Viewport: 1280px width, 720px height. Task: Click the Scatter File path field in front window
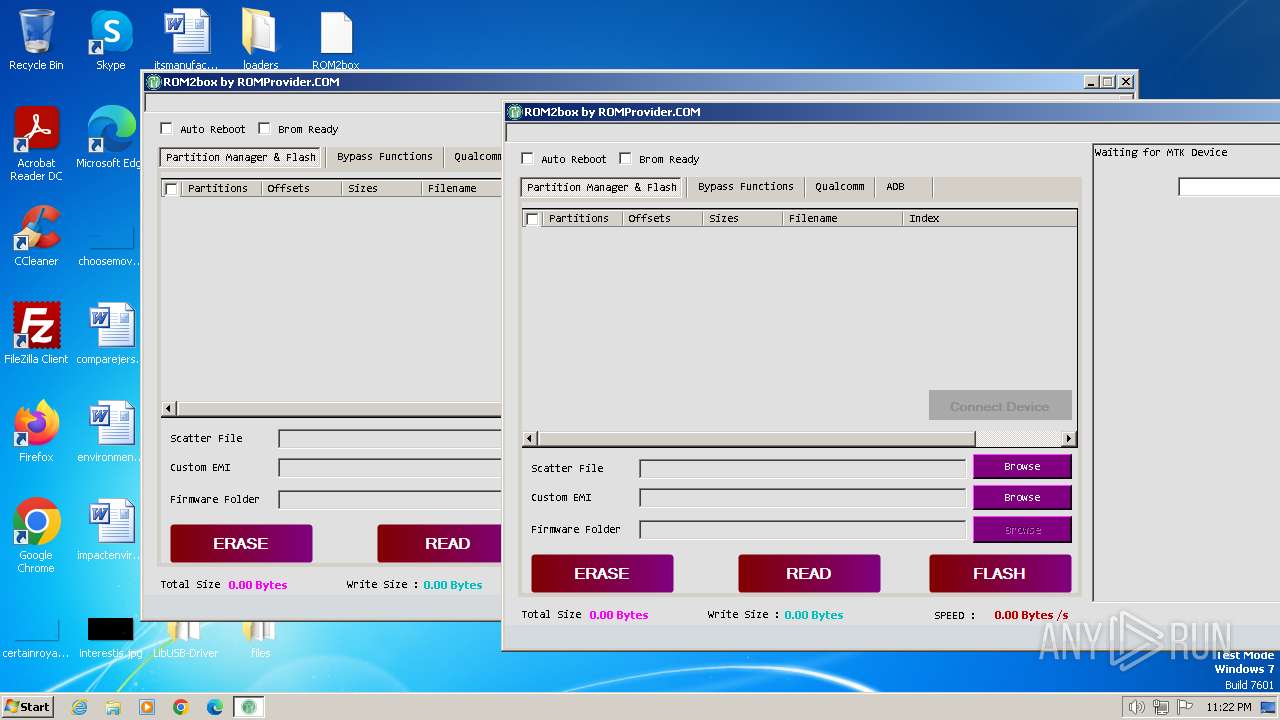[x=803, y=468]
